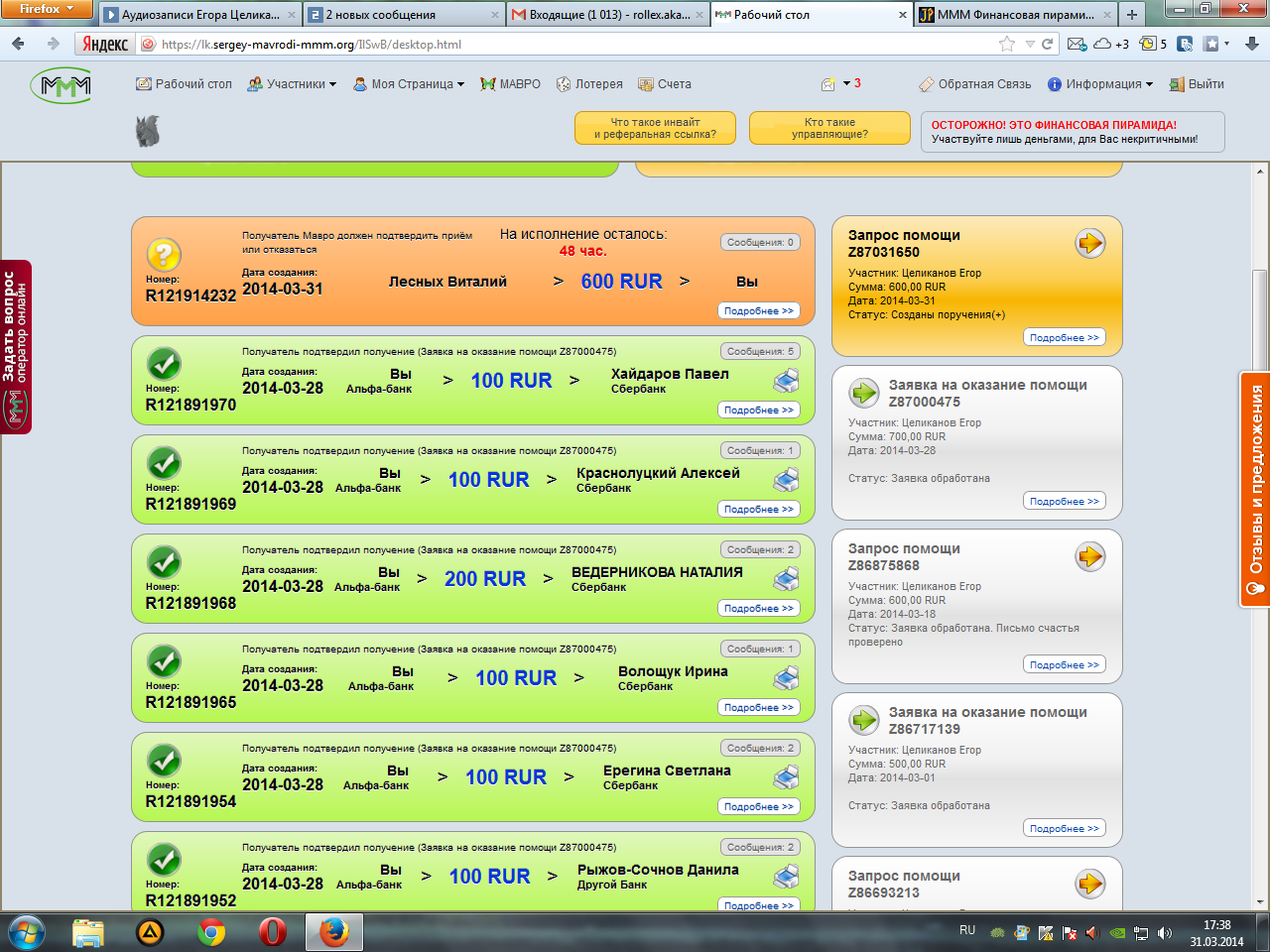
Task: Click green checkmark icon for R121891965
Action: 164,661
